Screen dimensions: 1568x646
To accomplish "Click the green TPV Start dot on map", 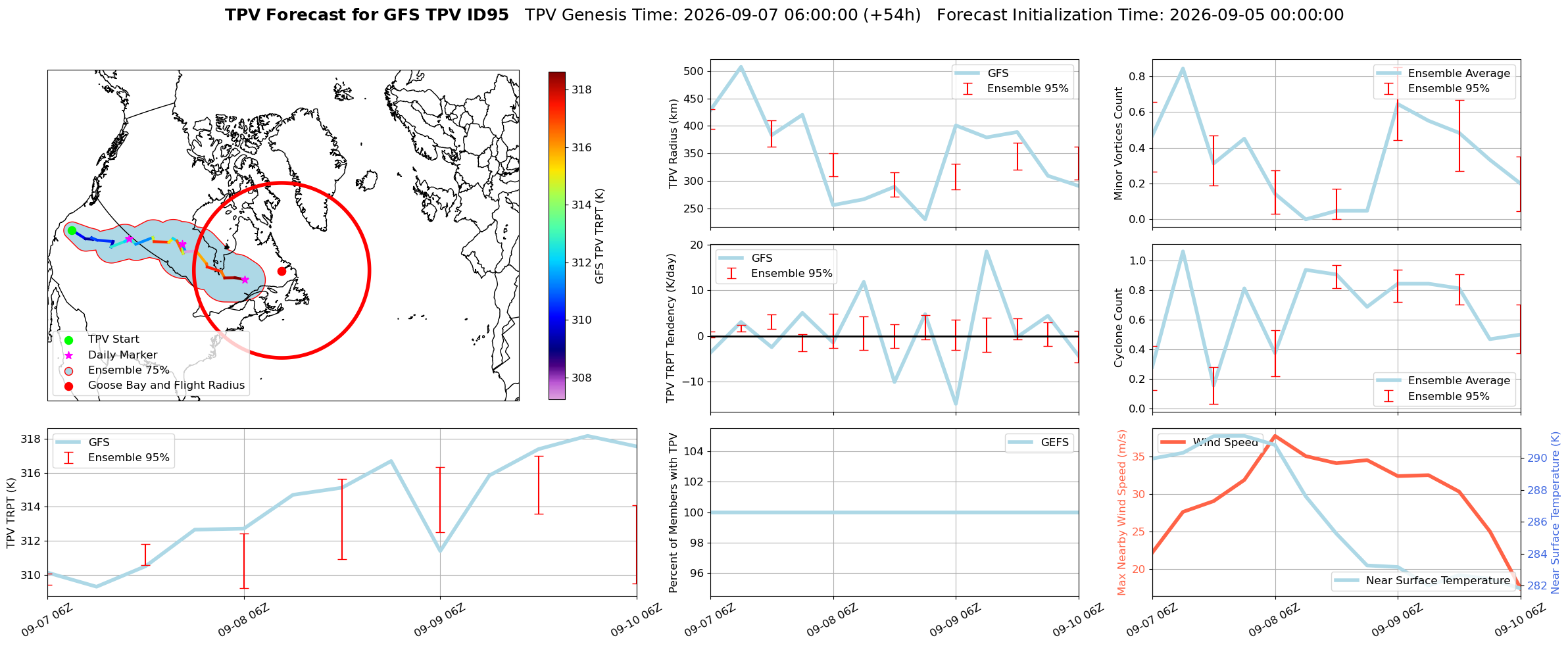I will point(72,230).
